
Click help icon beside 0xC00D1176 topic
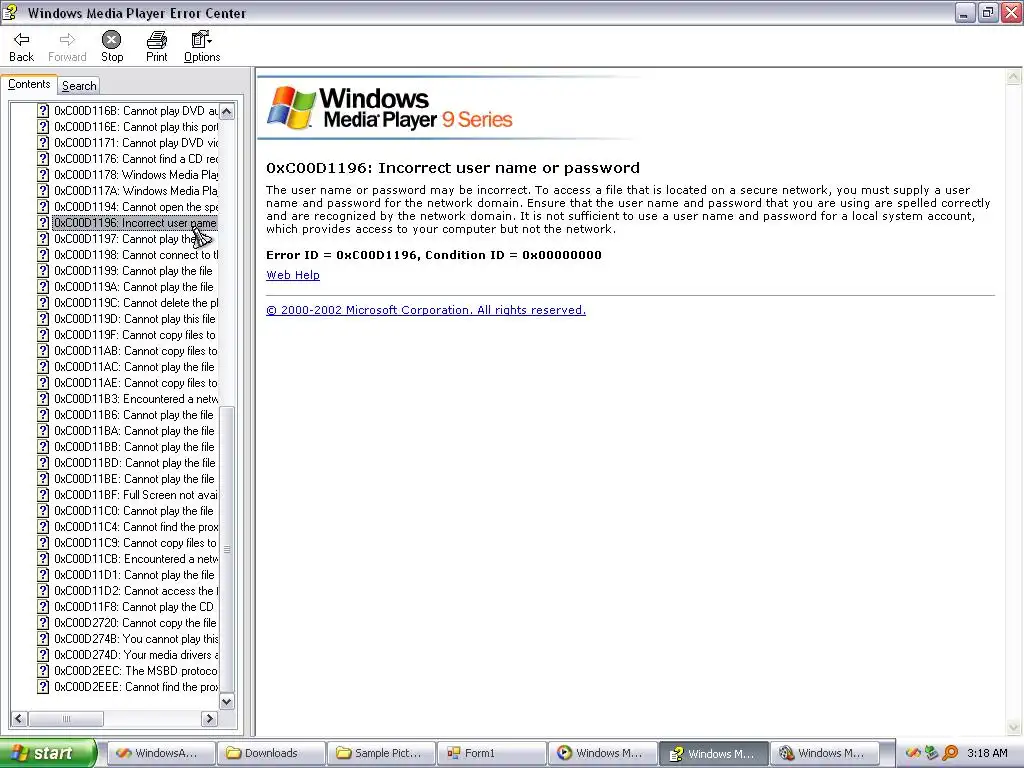(x=43, y=159)
